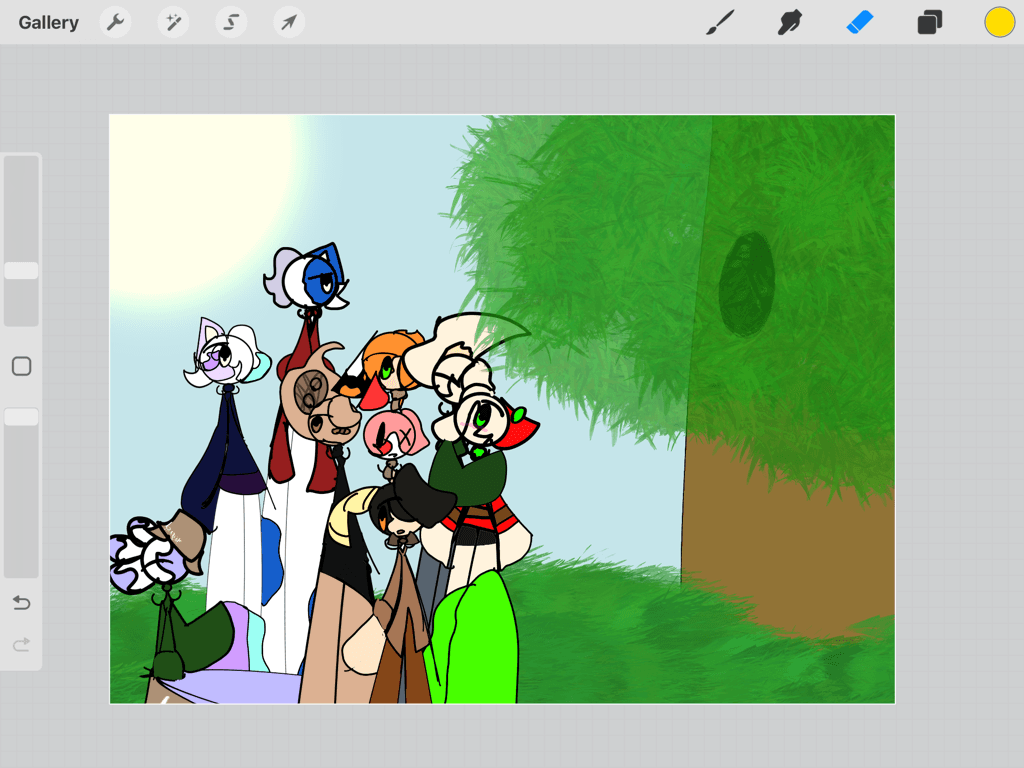The height and width of the screenshot is (768, 1024).
Task: Tap the Redo arrow in the sidebar
Action: [21, 646]
